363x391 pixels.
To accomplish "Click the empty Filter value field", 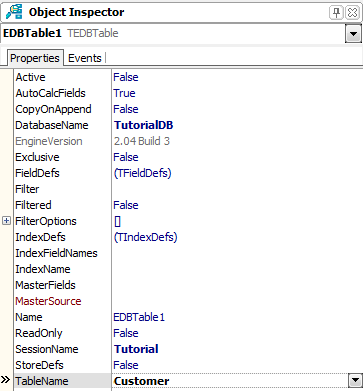I will (x=237, y=189).
